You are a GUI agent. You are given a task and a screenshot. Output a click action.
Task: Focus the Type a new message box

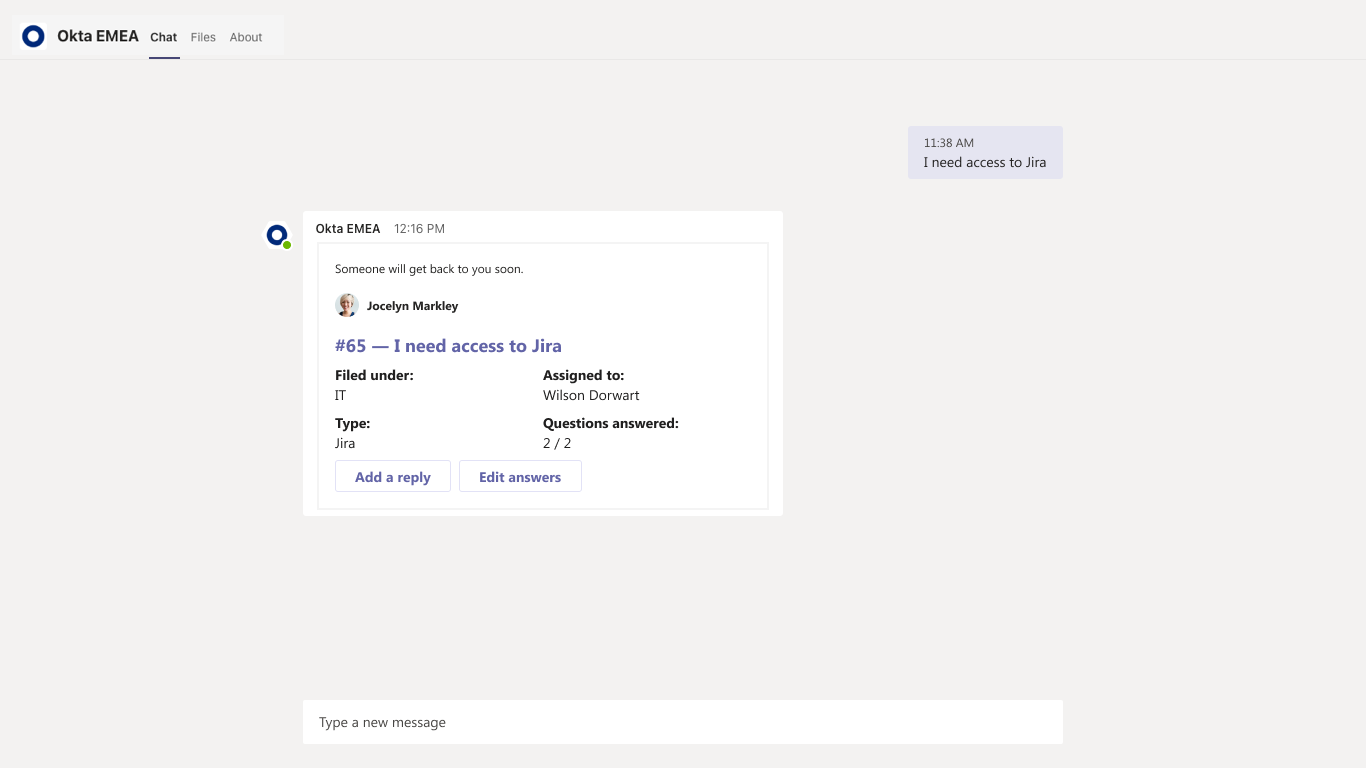pos(682,722)
